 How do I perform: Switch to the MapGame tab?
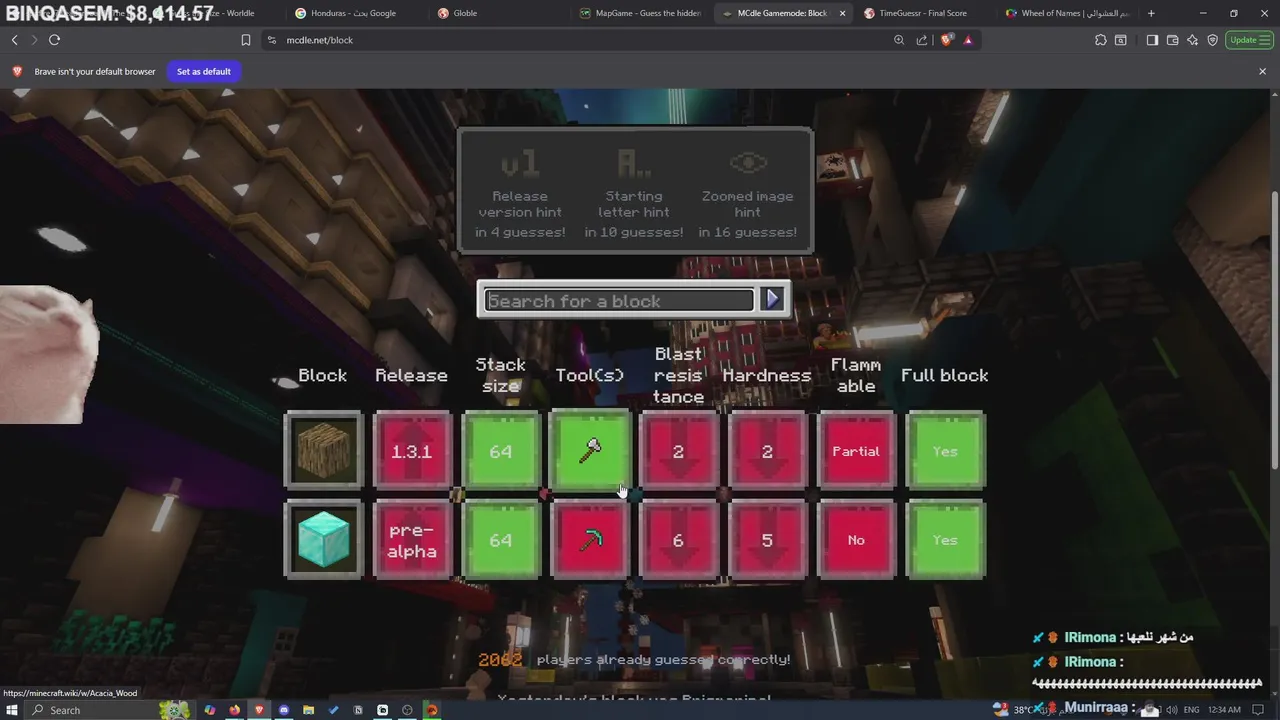[641, 13]
